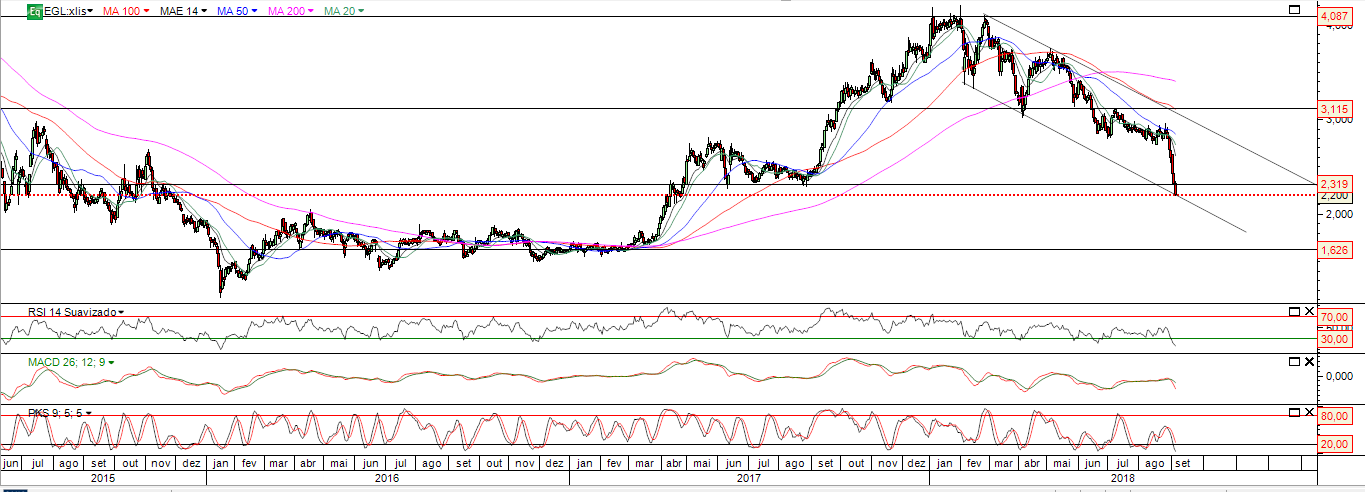Image resolution: width=1365 pixels, height=492 pixels.
Task: Select the 2,319 price level label
Action: (1335, 184)
